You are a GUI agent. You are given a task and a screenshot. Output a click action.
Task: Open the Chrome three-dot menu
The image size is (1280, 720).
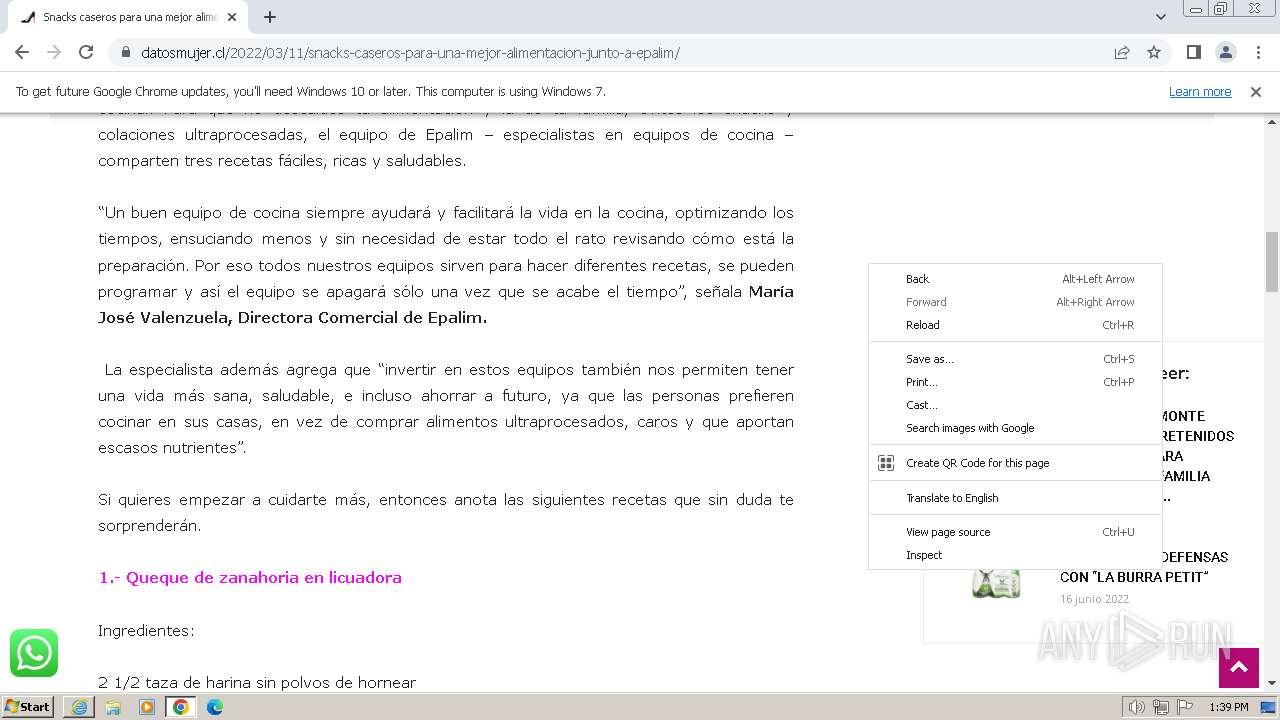[1257, 52]
